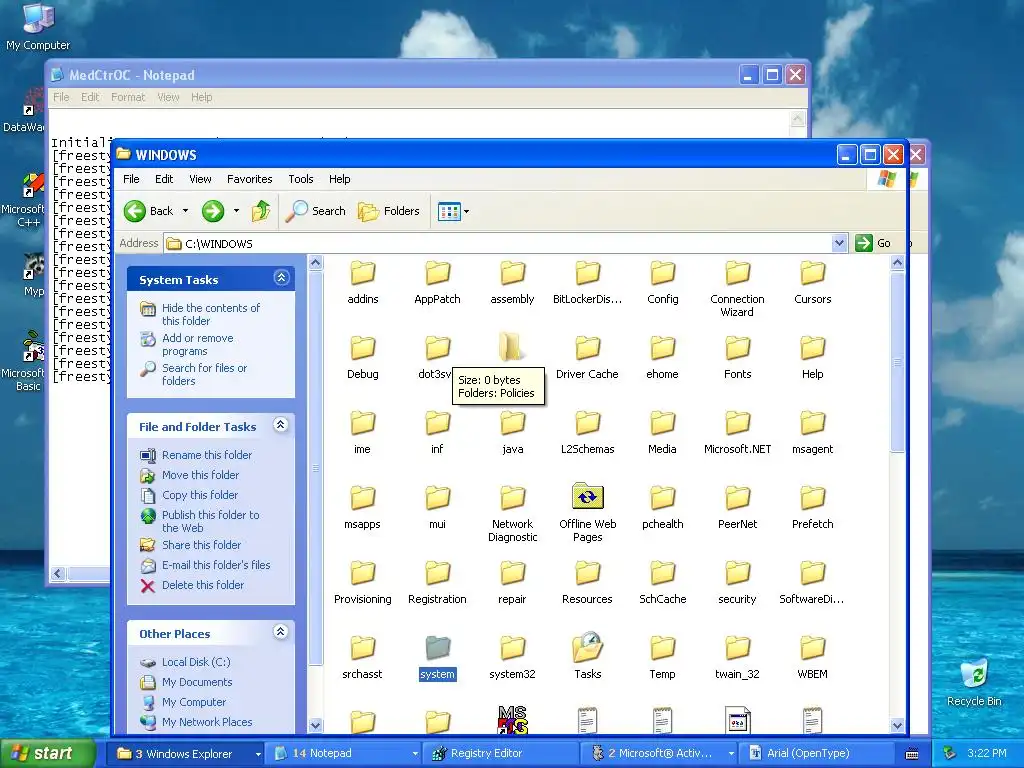Open the Back history dropdown arrow

[x=185, y=211]
